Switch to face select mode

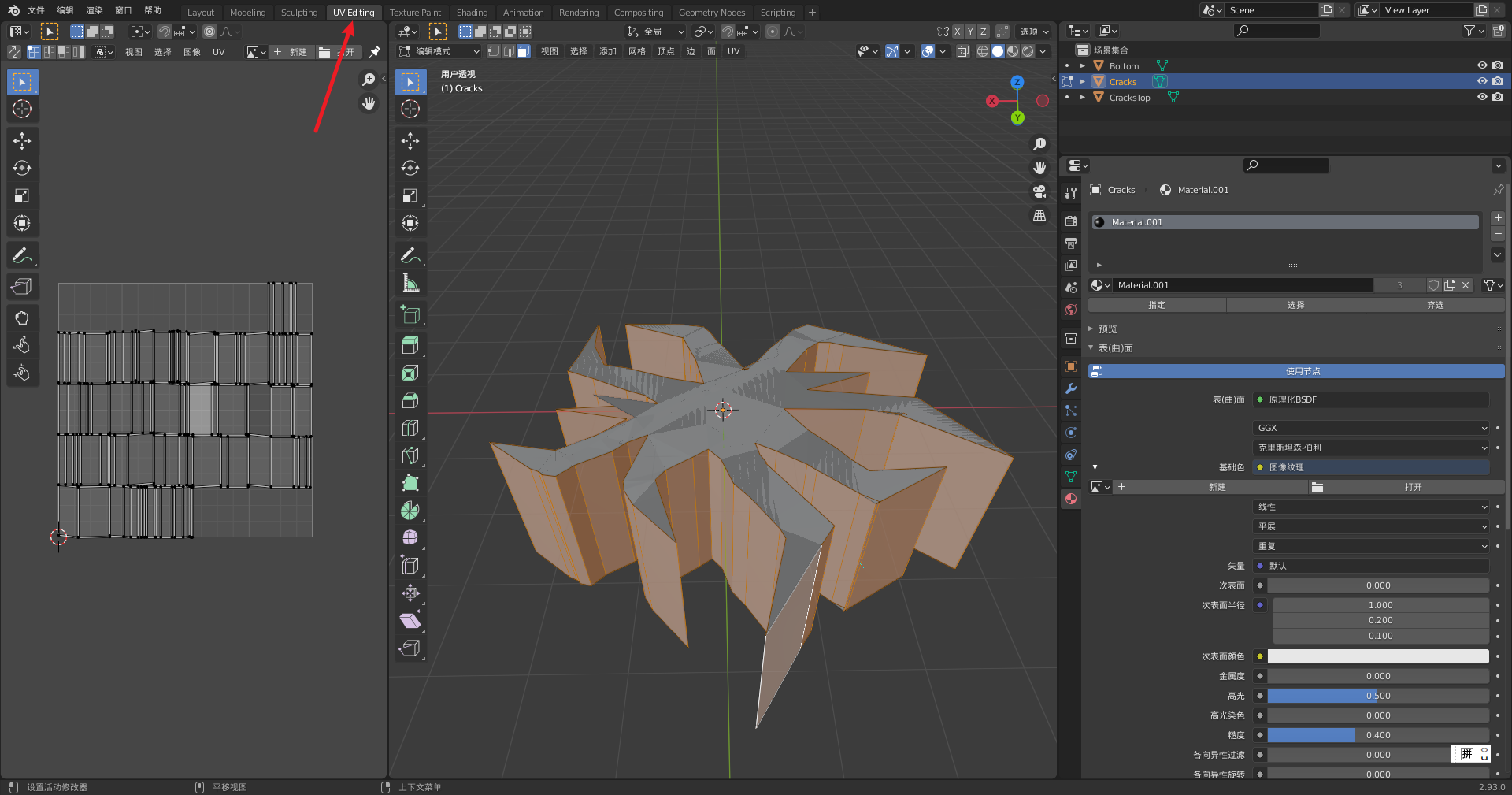click(x=523, y=51)
